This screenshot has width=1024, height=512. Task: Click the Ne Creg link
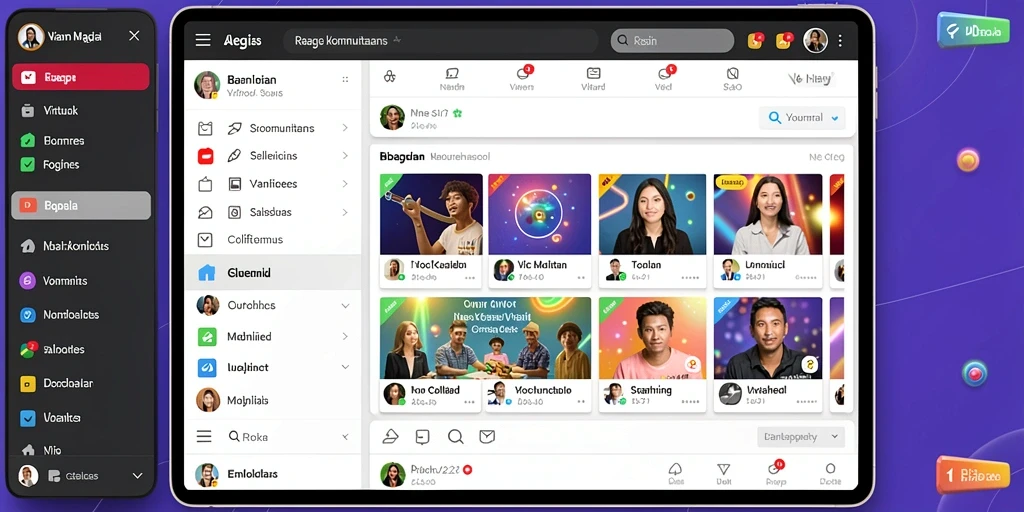coord(826,157)
